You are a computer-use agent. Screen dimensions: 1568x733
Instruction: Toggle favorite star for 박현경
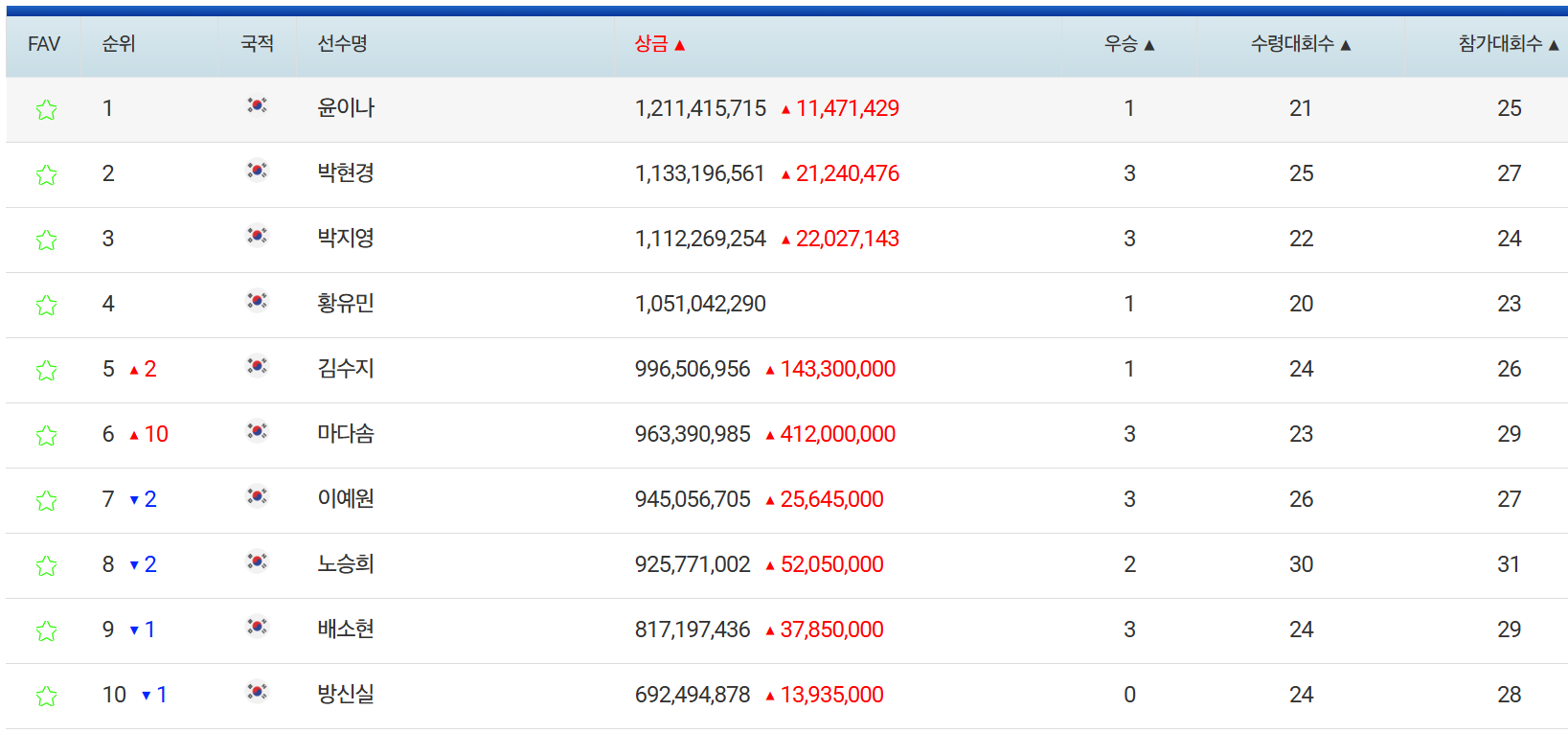(46, 175)
